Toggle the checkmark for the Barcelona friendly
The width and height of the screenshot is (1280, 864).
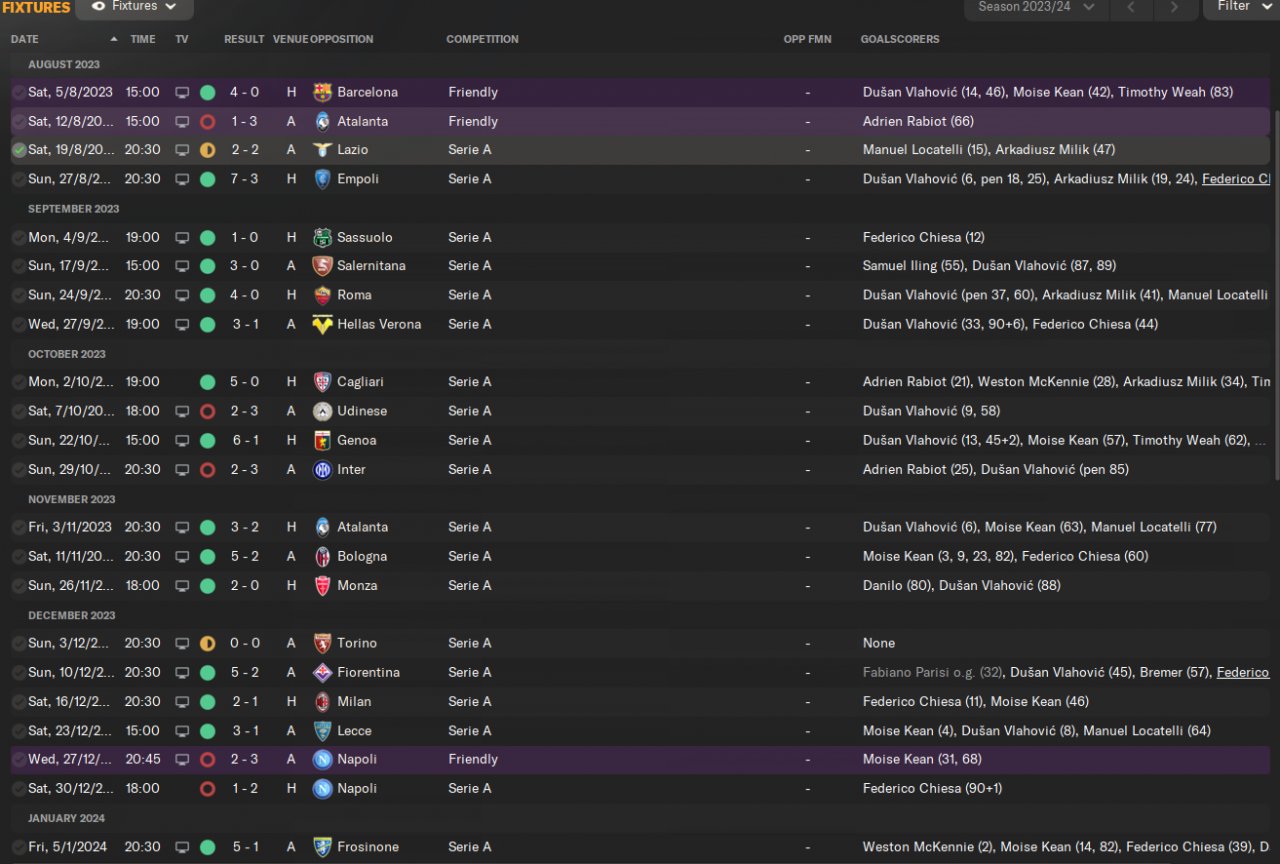19,92
